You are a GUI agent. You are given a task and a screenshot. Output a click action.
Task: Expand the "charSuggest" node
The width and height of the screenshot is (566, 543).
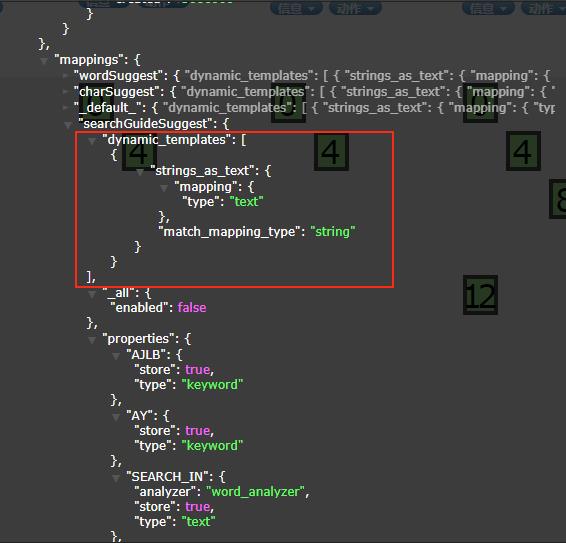coord(65,92)
